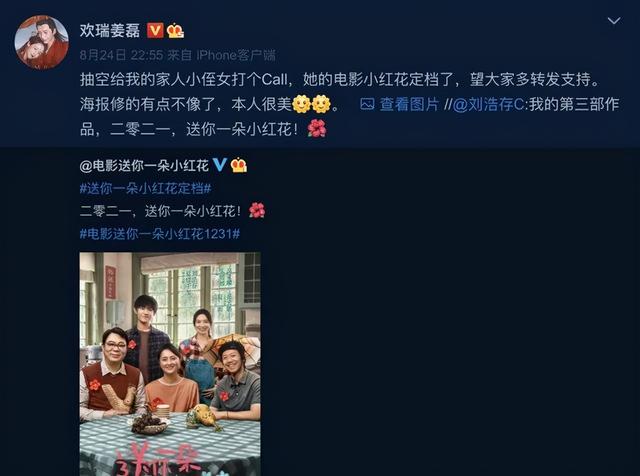Image resolution: width=640 pixels, height=476 pixels.
Task: Click the red flower emoji after 小红花！
Action: (317, 129)
